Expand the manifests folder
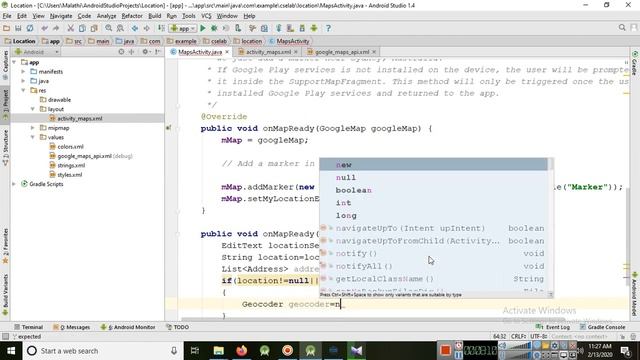The width and height of the screenshot is (640, 360). click(24, 72)
